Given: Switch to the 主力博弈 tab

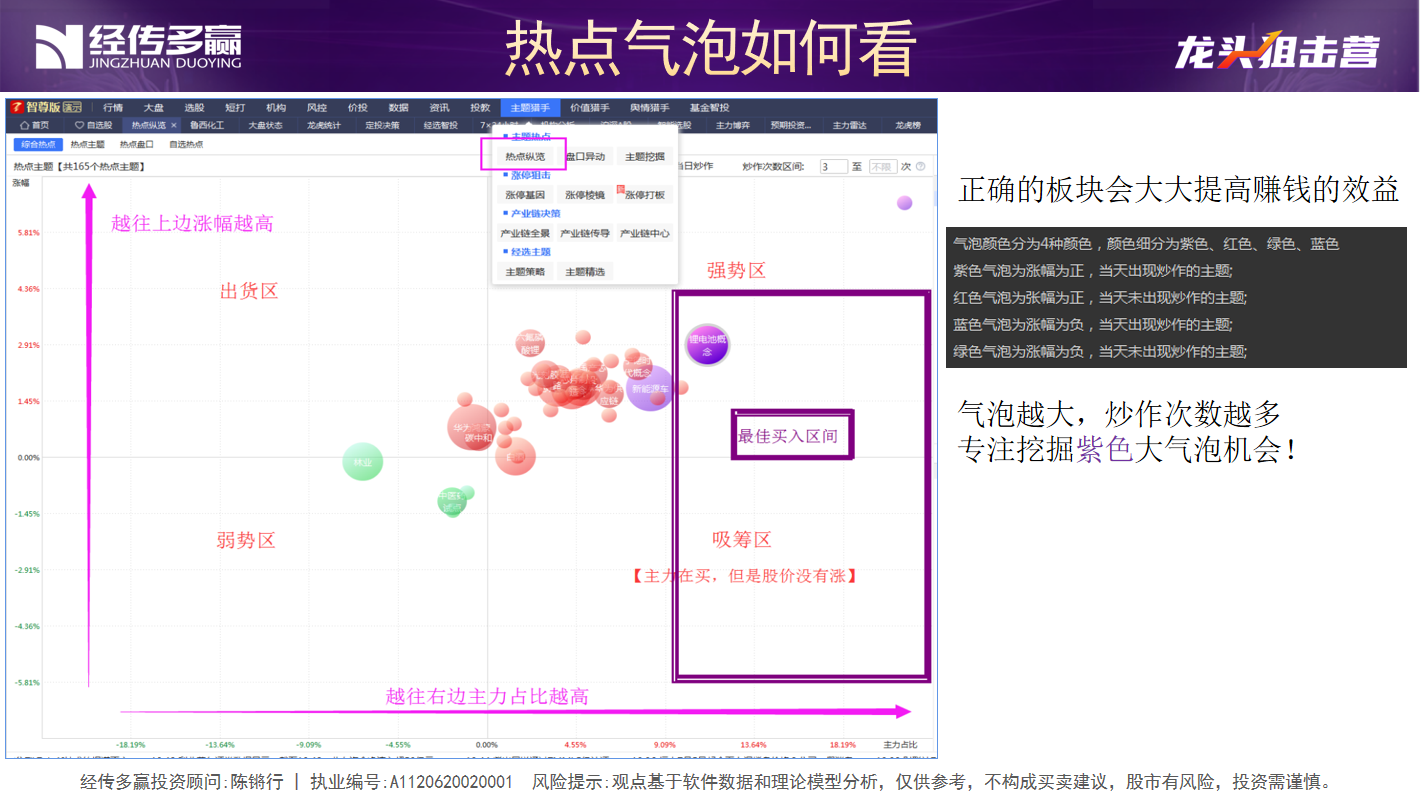Looking at the screenshot, I should click(x=733, y=125).
